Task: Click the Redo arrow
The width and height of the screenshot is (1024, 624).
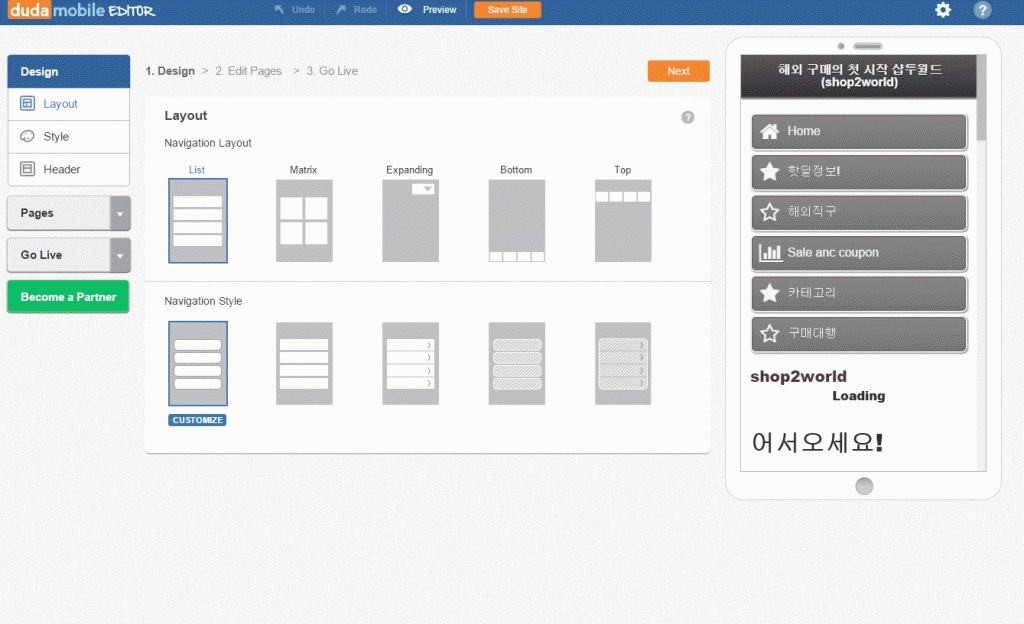Action: click(x=341, y=10)
